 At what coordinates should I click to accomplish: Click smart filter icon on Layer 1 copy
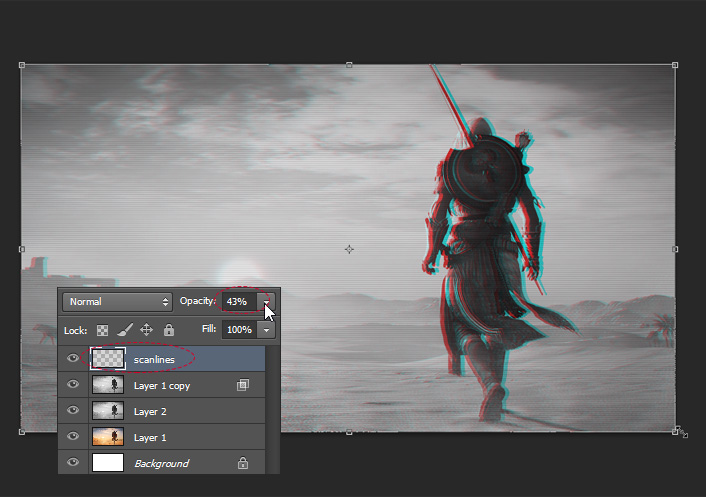243,385
